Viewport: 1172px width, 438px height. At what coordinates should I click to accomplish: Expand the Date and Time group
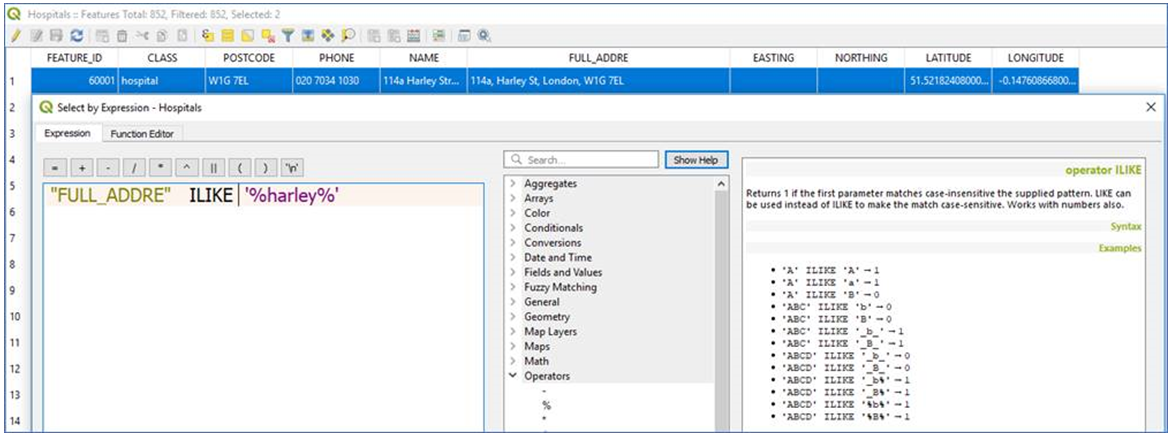(512, 258)
